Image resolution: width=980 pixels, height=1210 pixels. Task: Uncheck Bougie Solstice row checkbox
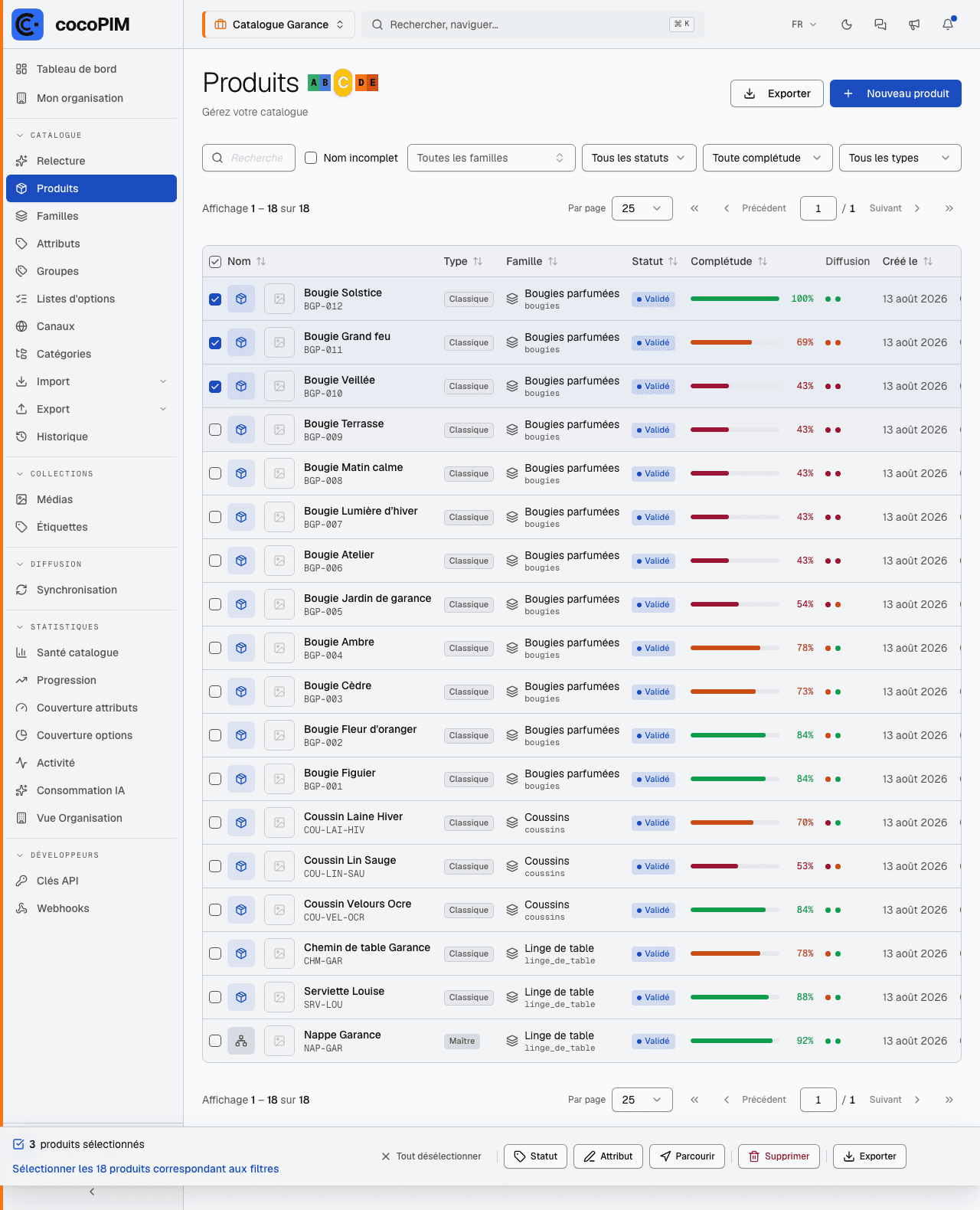pos(215,299)
